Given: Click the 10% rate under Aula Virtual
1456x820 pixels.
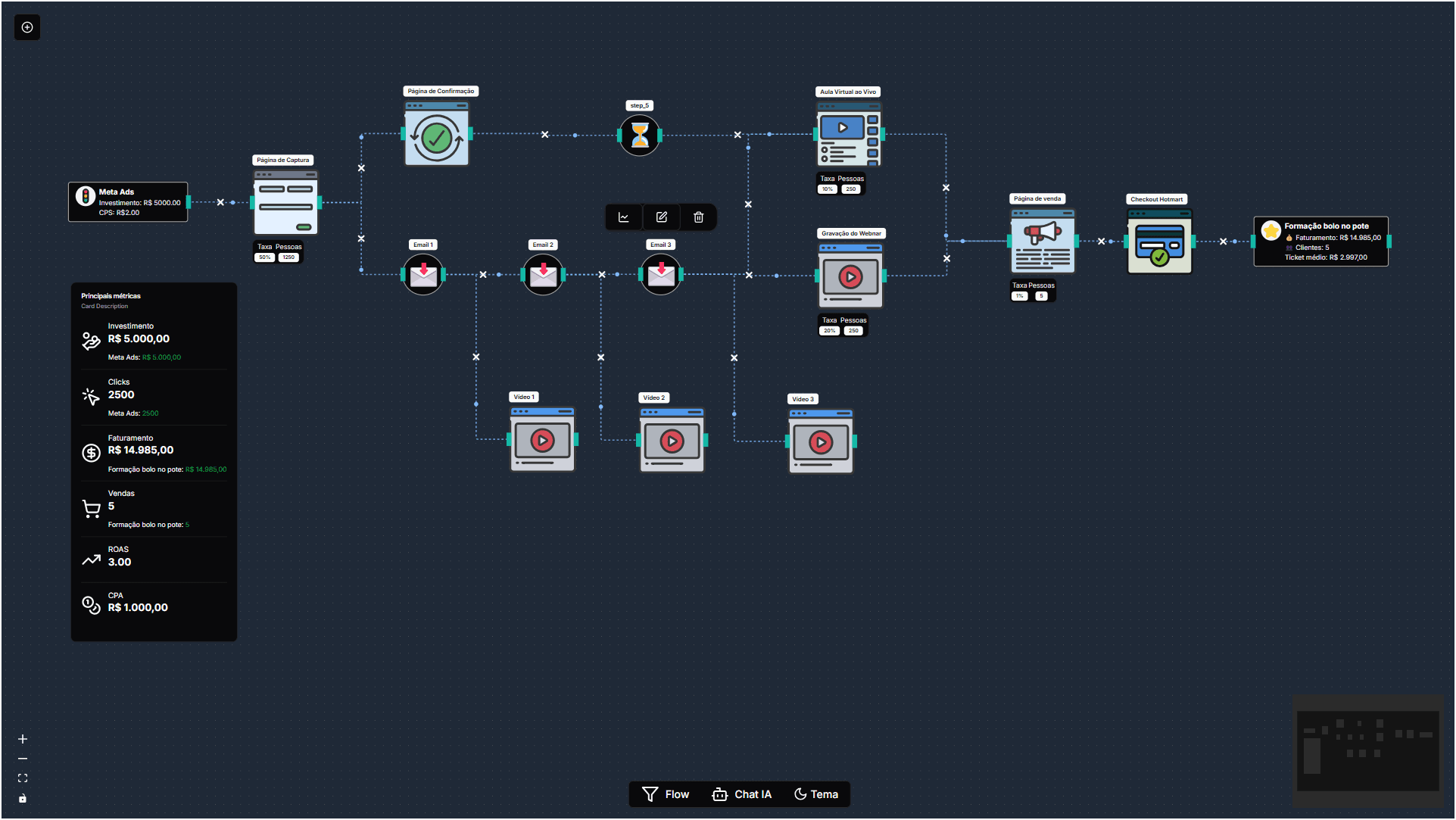Looking at the screenshot, I should [828, 189].
